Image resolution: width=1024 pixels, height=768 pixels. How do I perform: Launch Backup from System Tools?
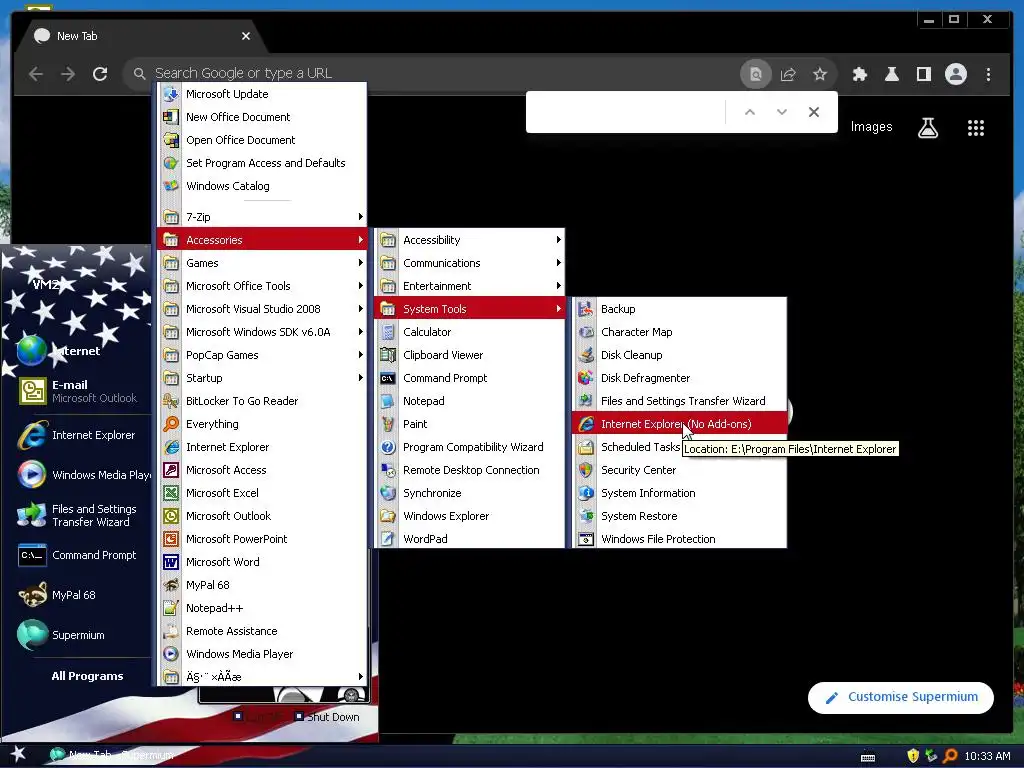click(679, 309)
